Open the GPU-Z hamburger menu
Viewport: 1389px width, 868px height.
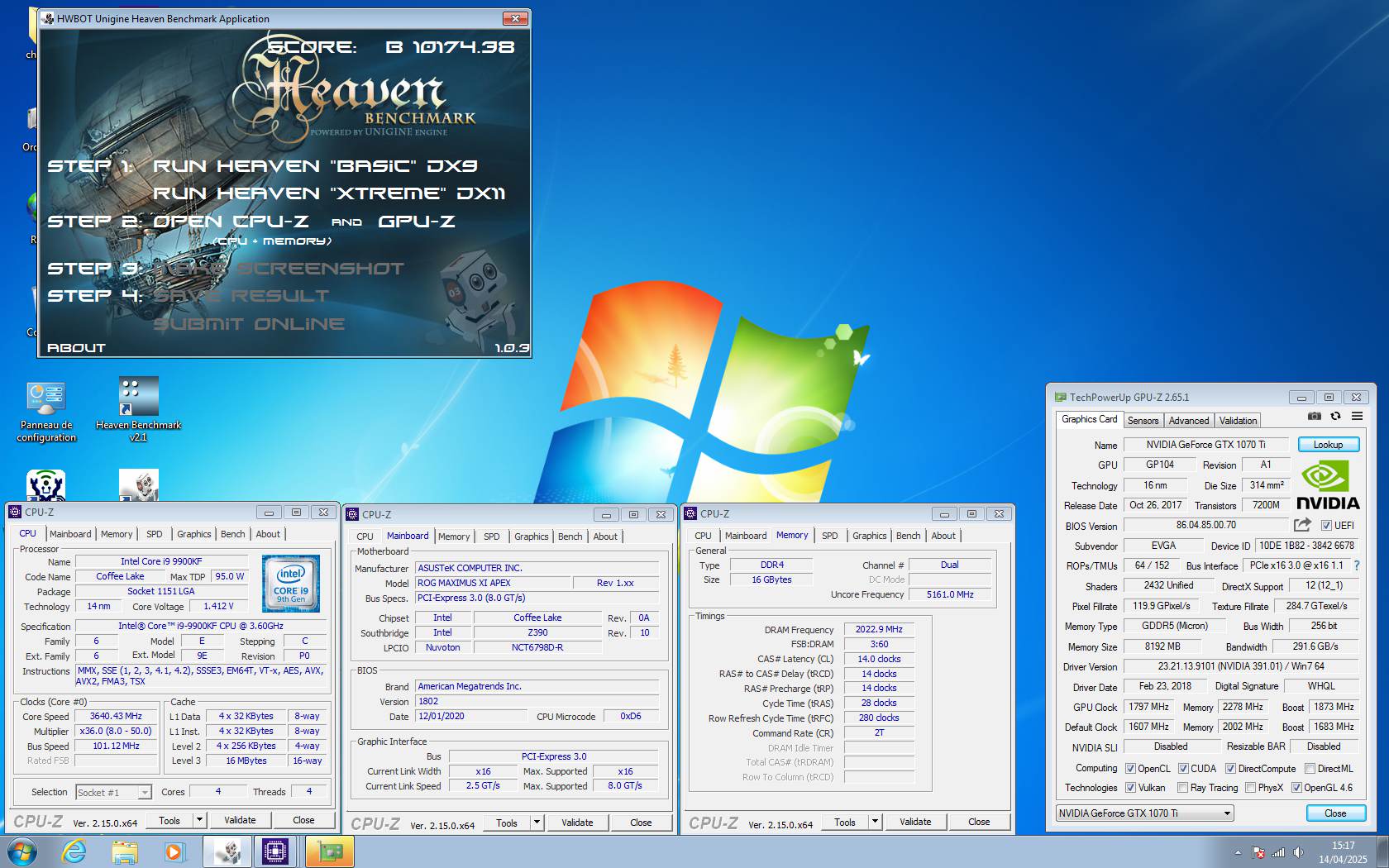tap(1357, 416)
